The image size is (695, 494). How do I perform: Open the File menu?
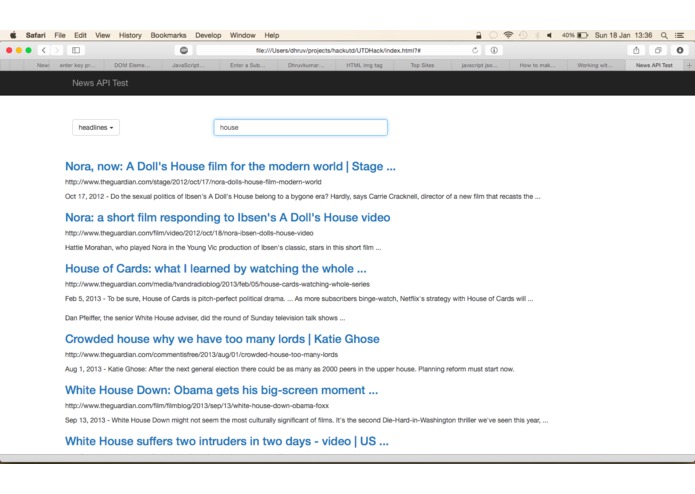click(x=60, y=35)
